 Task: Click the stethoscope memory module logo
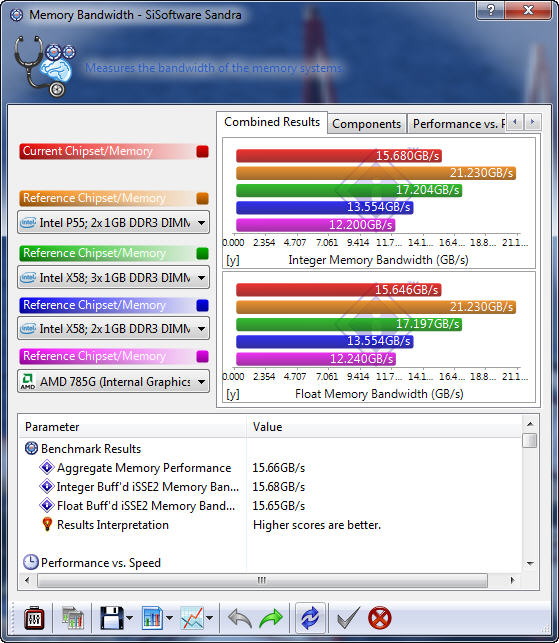coord(44,66)
